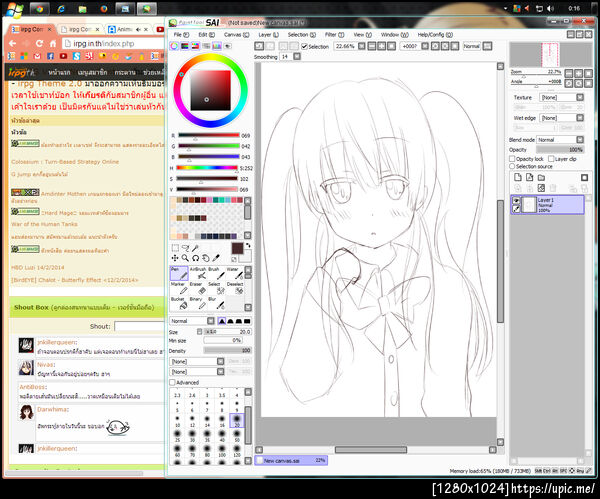This screenshot has width=600, height=499.
Task: Select the zoom magnifier tool
Action: [186, 258]
